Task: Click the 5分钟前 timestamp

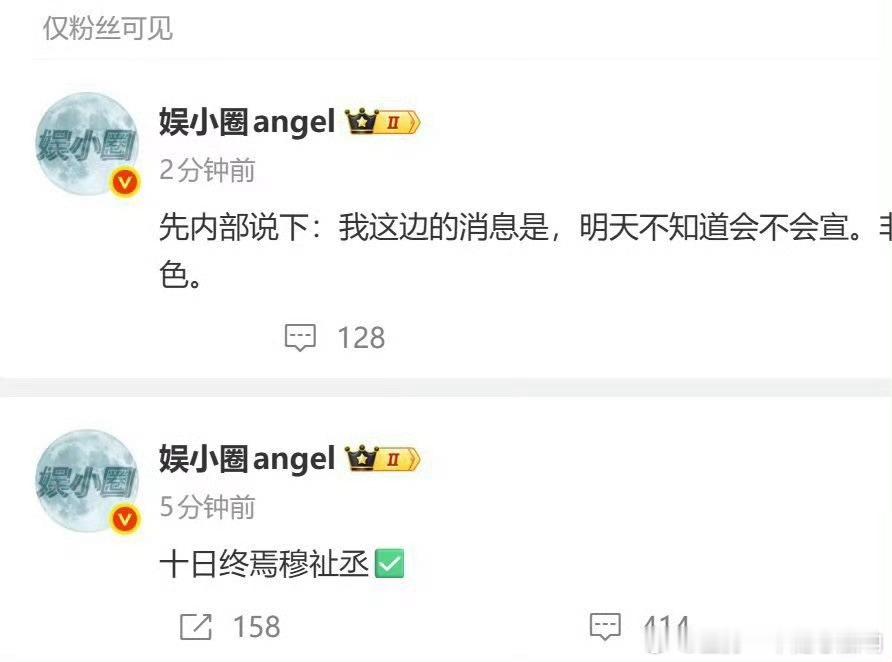Action: point(207,507)
